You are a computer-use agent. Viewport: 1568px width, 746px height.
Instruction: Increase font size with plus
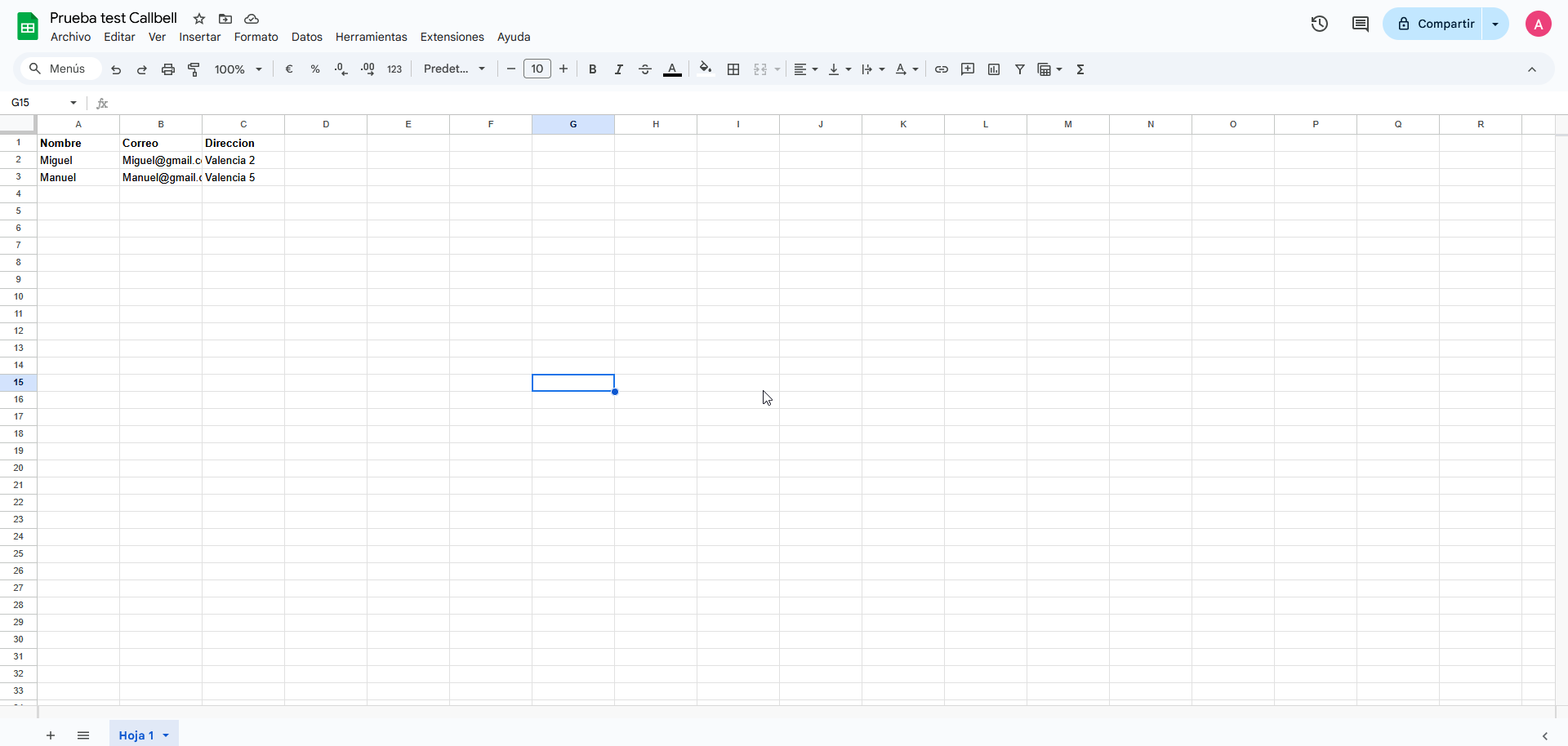(x=563, y=69)
